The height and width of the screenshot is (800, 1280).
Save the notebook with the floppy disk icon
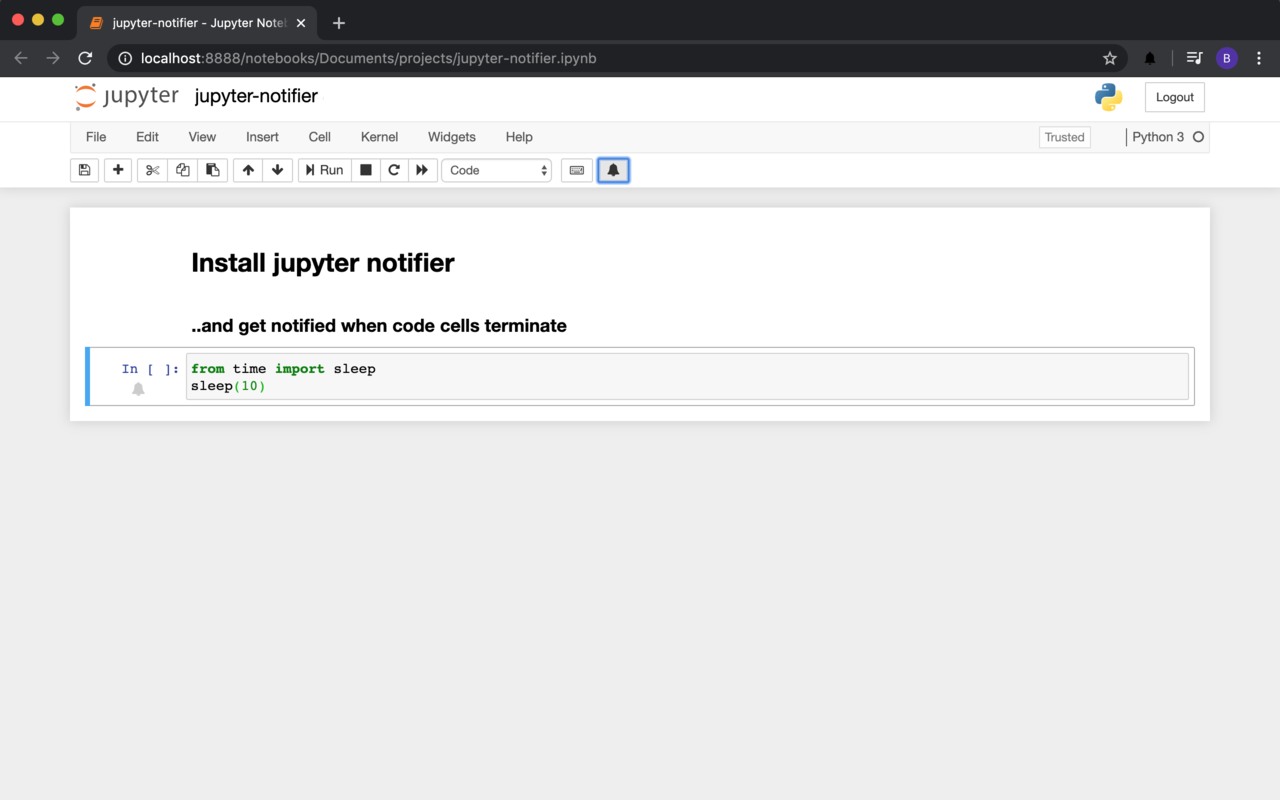(85, 170)
